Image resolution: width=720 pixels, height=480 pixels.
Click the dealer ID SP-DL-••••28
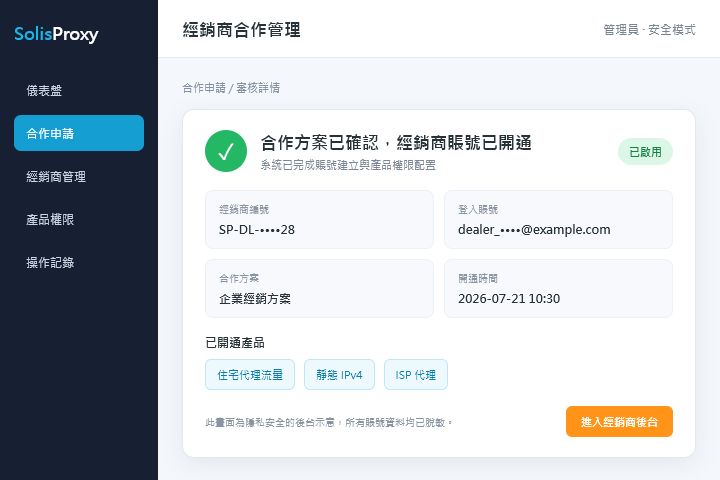(x=257, y=230)
